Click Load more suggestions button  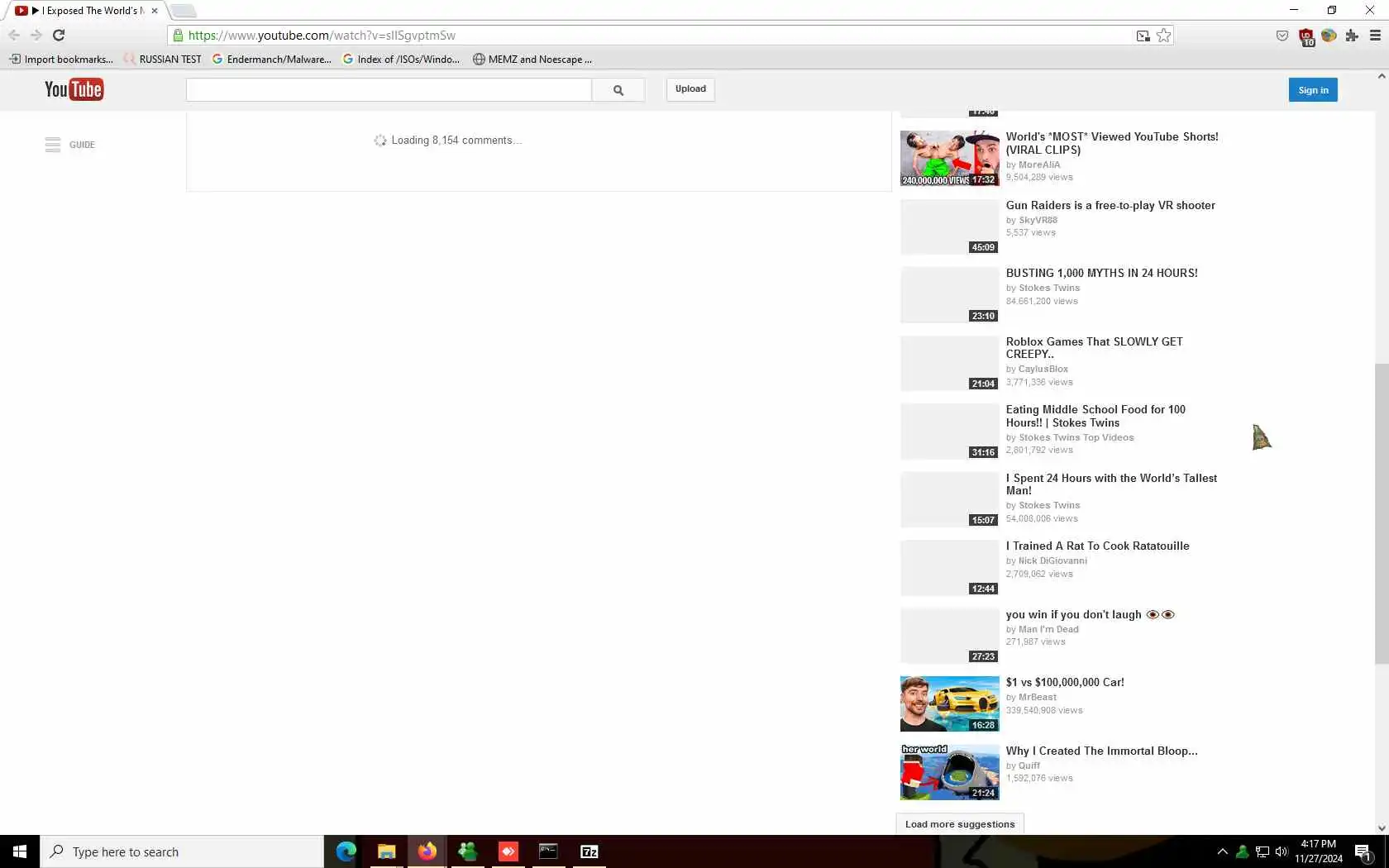(960, 824)
